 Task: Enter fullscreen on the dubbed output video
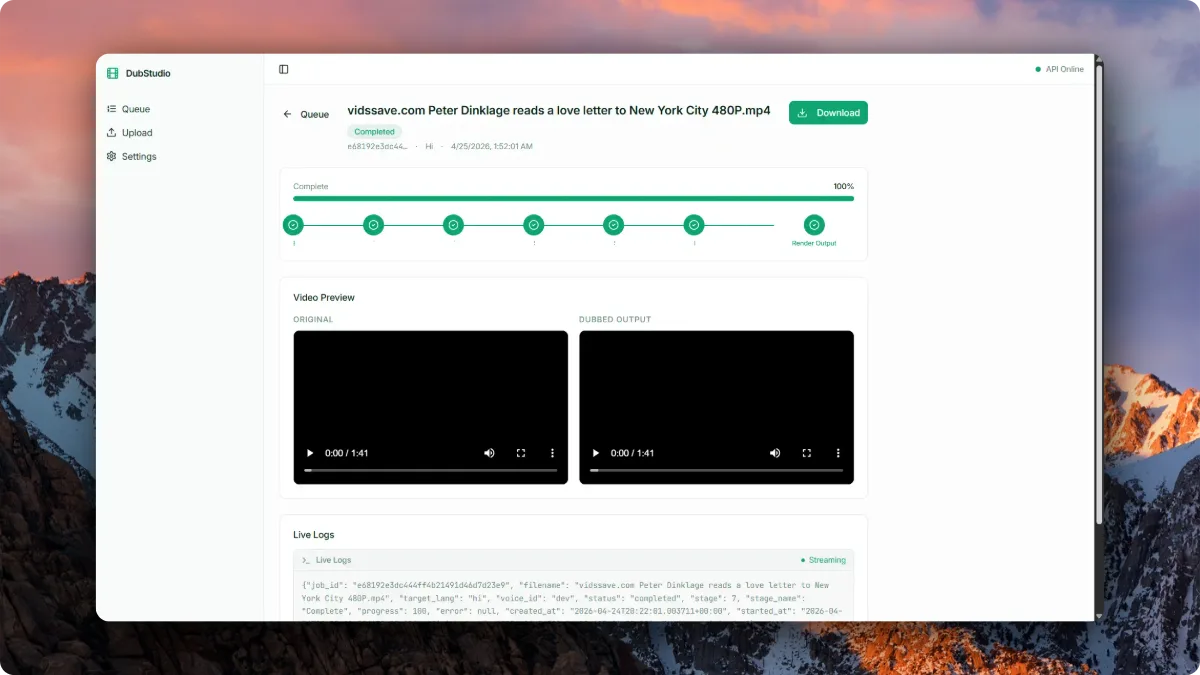(807, 453)
